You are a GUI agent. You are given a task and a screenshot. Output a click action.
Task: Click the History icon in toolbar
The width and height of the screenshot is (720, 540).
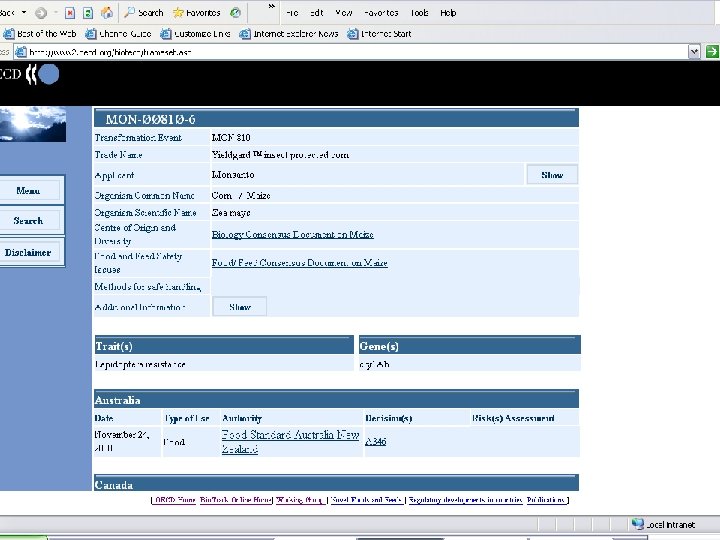click(x=235, y=13)
